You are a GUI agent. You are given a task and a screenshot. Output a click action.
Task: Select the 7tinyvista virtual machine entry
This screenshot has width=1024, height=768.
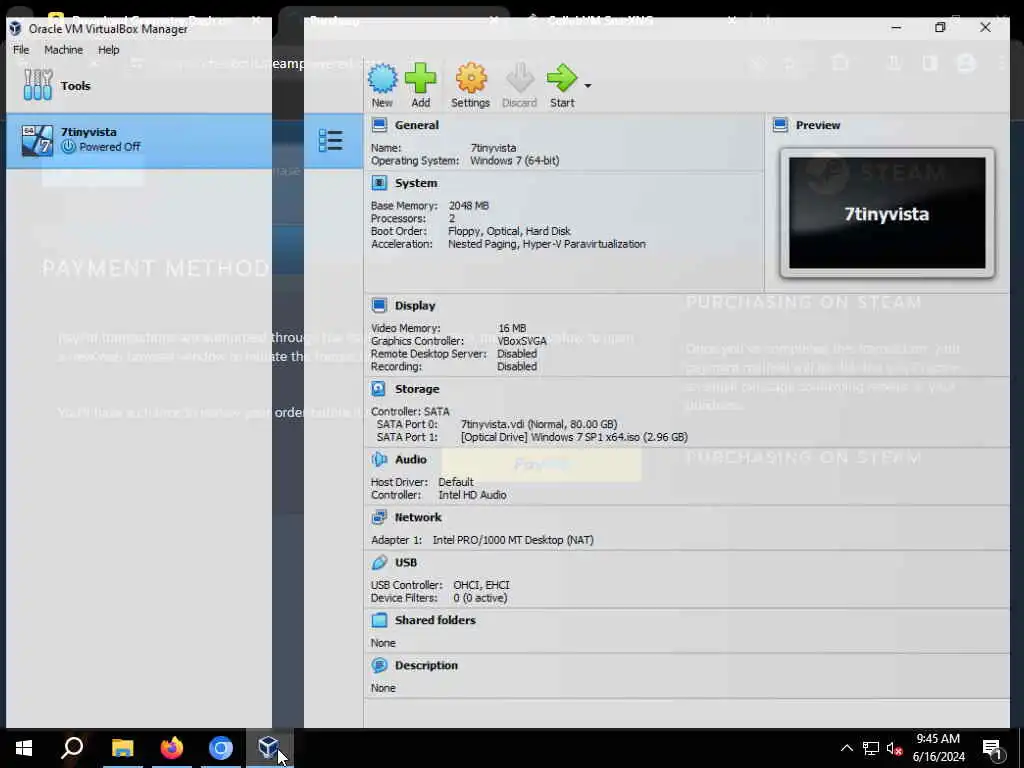click(x=139, y=140)
